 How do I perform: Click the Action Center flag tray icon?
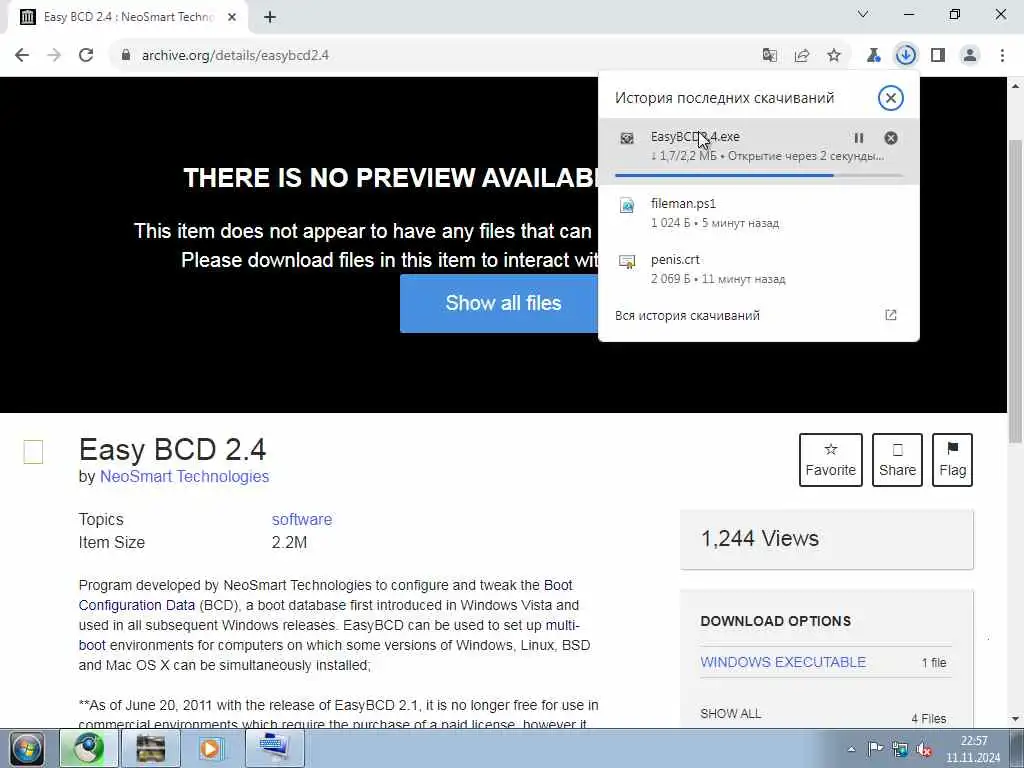tap(875, 749)
